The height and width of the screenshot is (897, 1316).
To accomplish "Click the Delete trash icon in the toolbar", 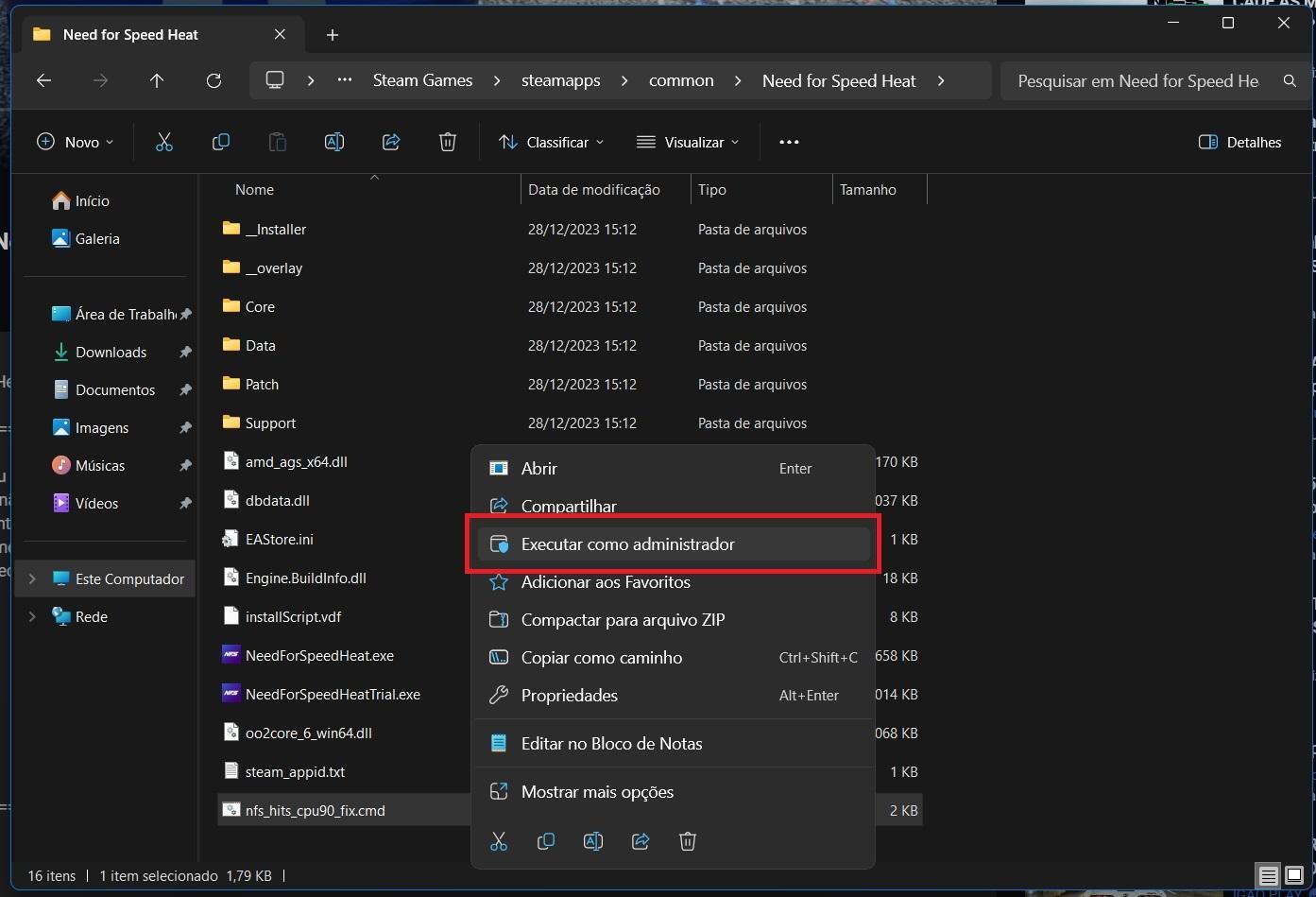I will pos(448,142).
